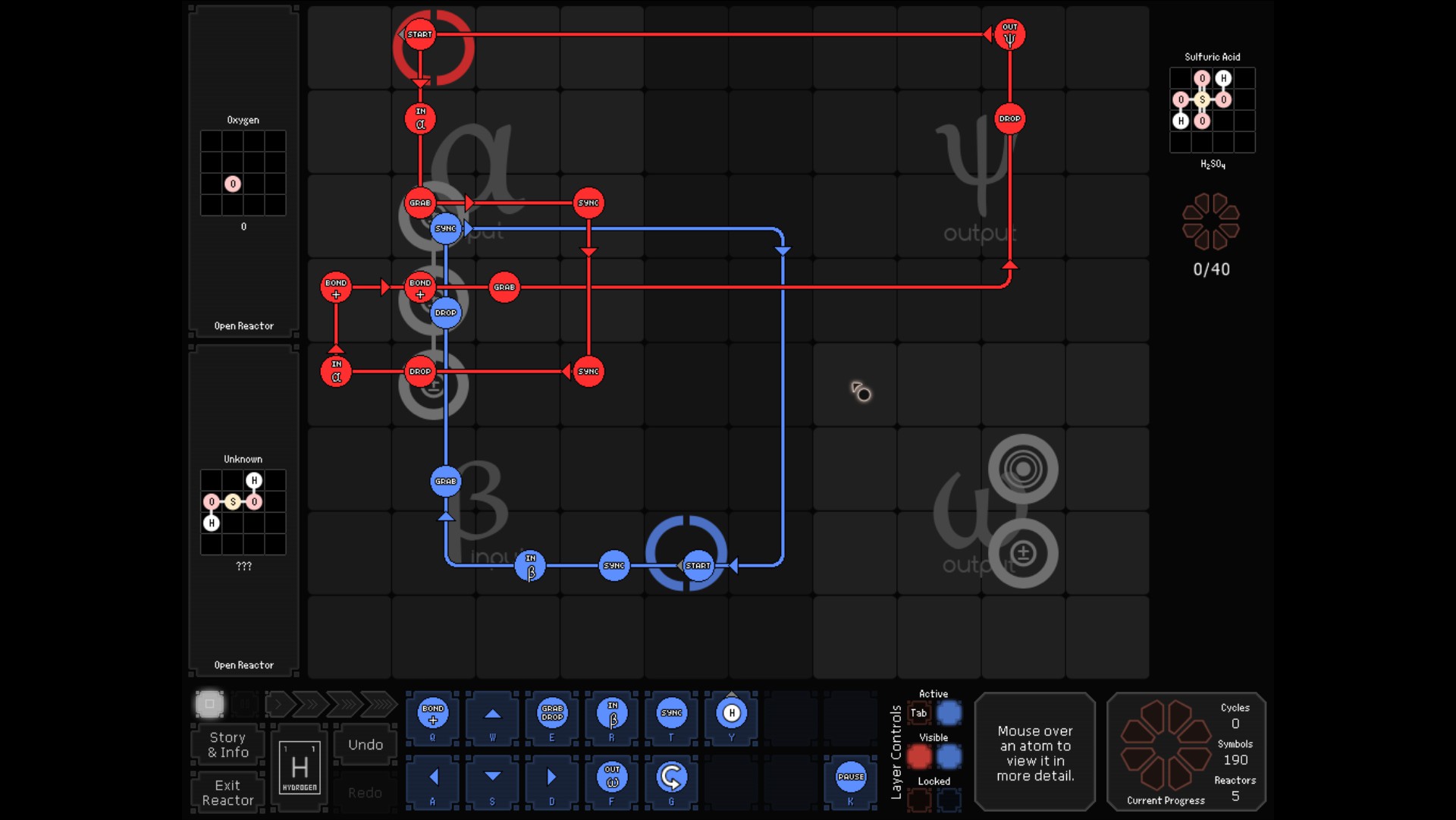Click the up arrow direction tool

pos(492,714)
